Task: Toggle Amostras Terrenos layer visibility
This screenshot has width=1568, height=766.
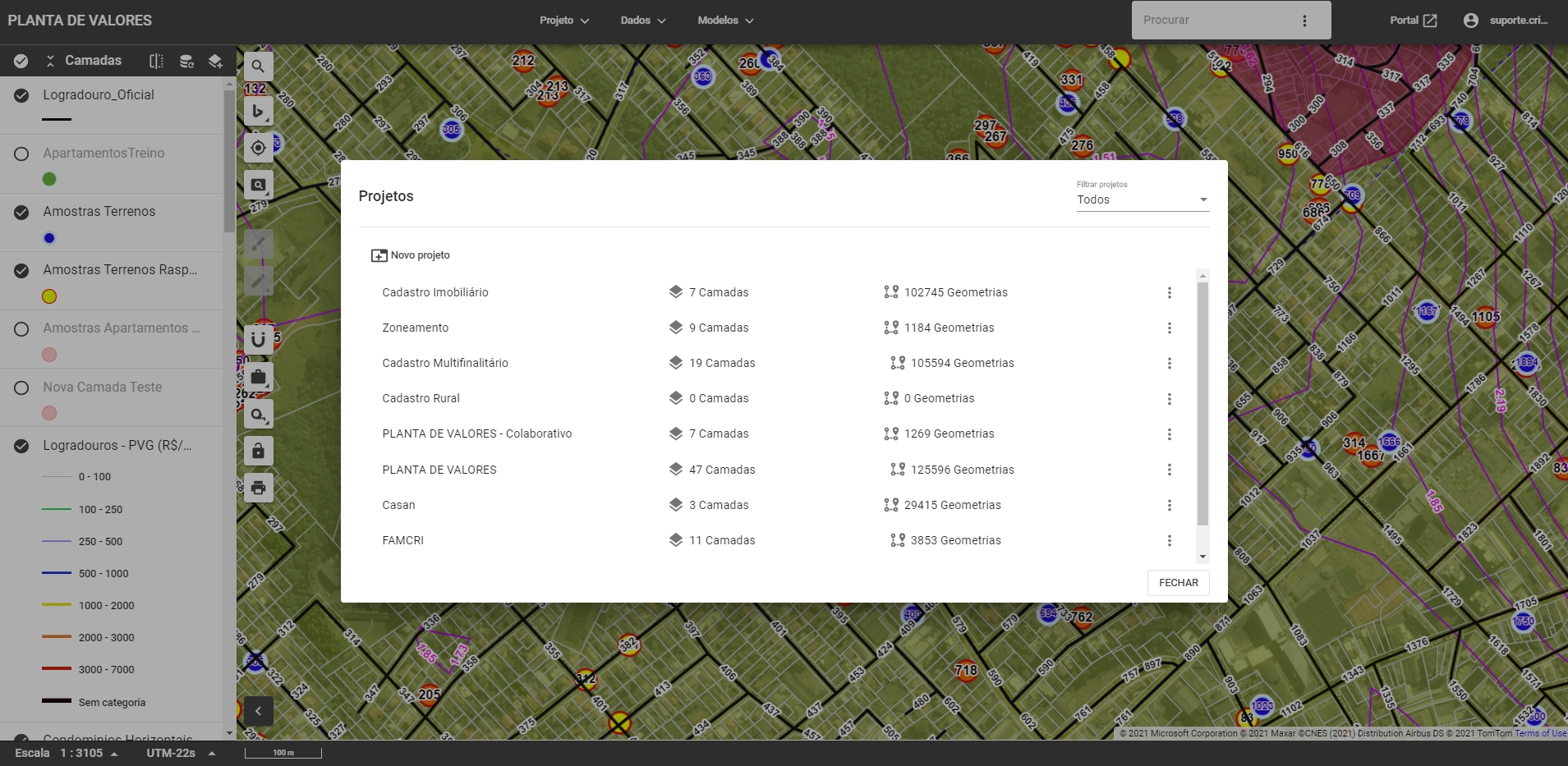Action: tap(21, 212)
